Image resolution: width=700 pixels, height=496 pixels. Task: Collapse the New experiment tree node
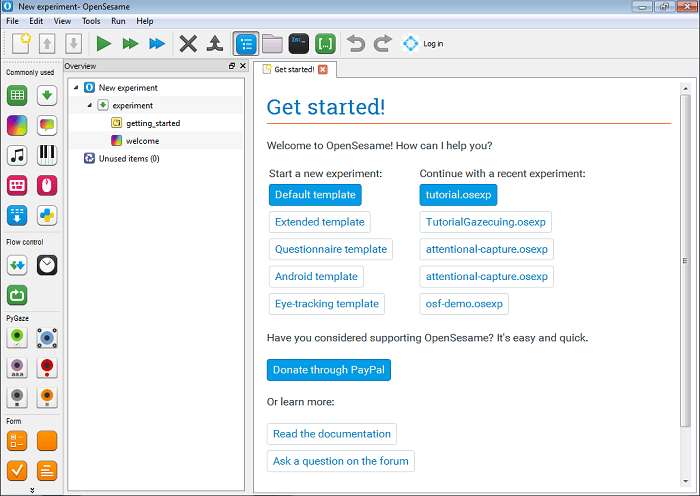click(76, 88)
